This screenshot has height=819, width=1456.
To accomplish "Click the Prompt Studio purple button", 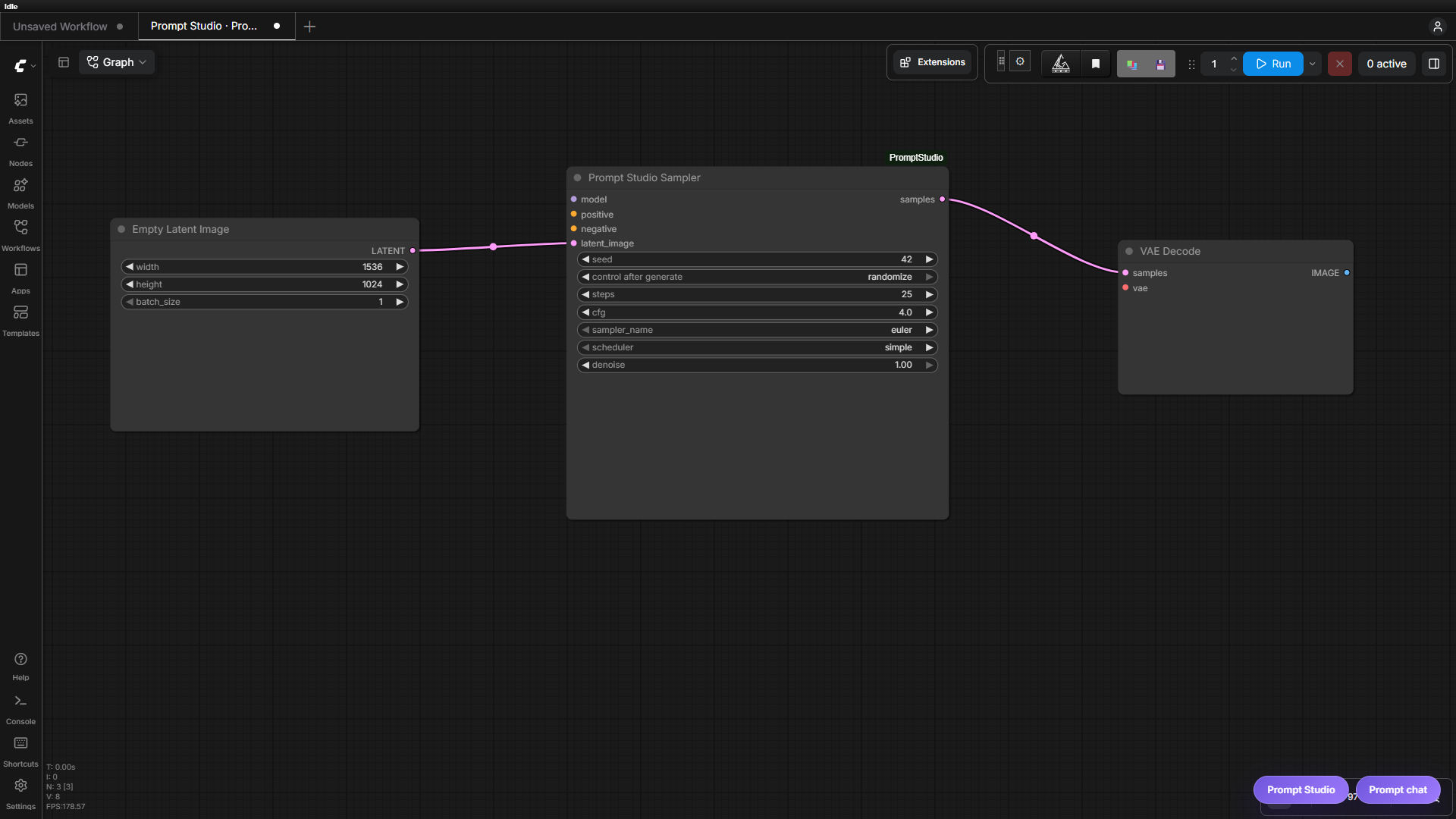I will coord(1301,789).
